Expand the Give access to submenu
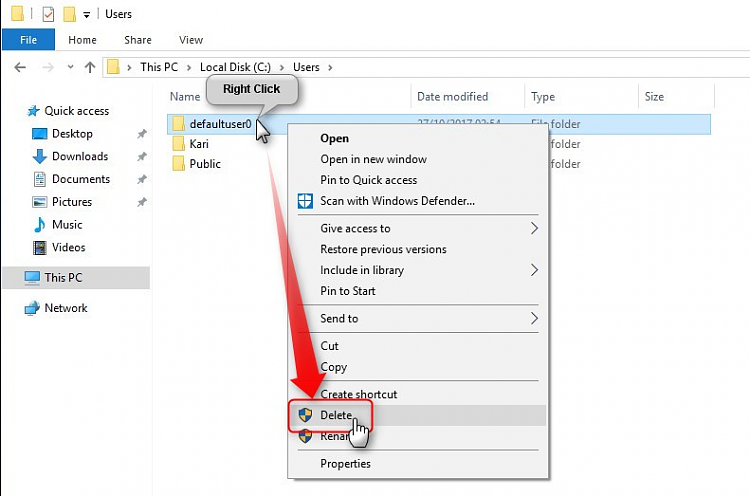 [418, 229]
